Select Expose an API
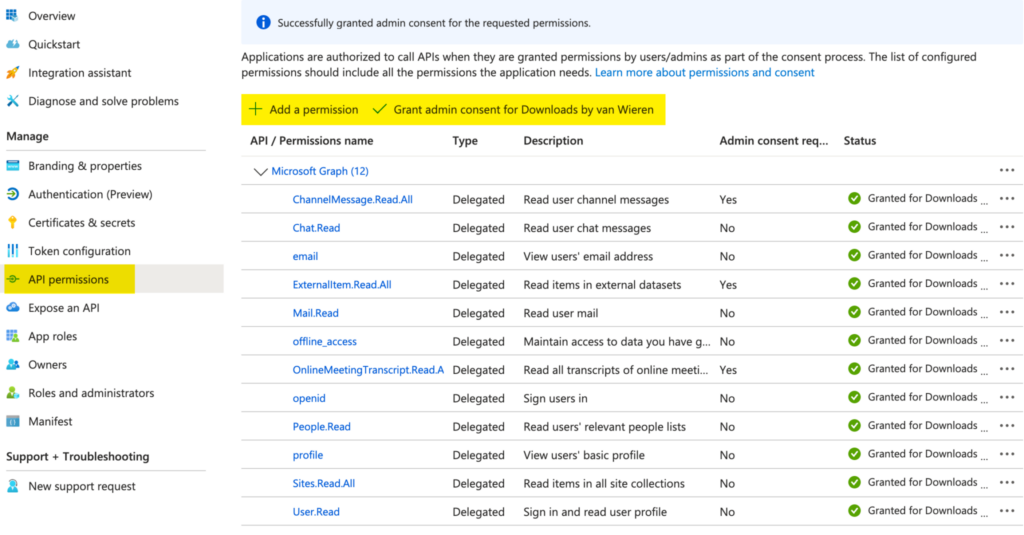The height and width of the screenshot is (535, 1024). (64, 308)
